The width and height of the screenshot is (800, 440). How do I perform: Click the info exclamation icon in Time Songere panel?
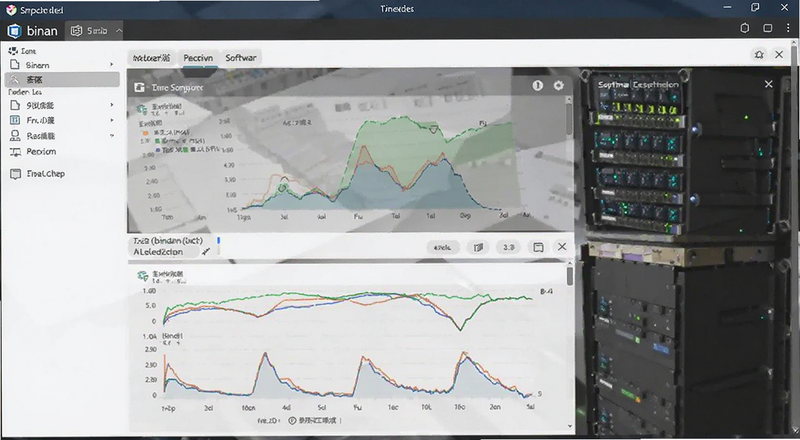tap(537, 85)
